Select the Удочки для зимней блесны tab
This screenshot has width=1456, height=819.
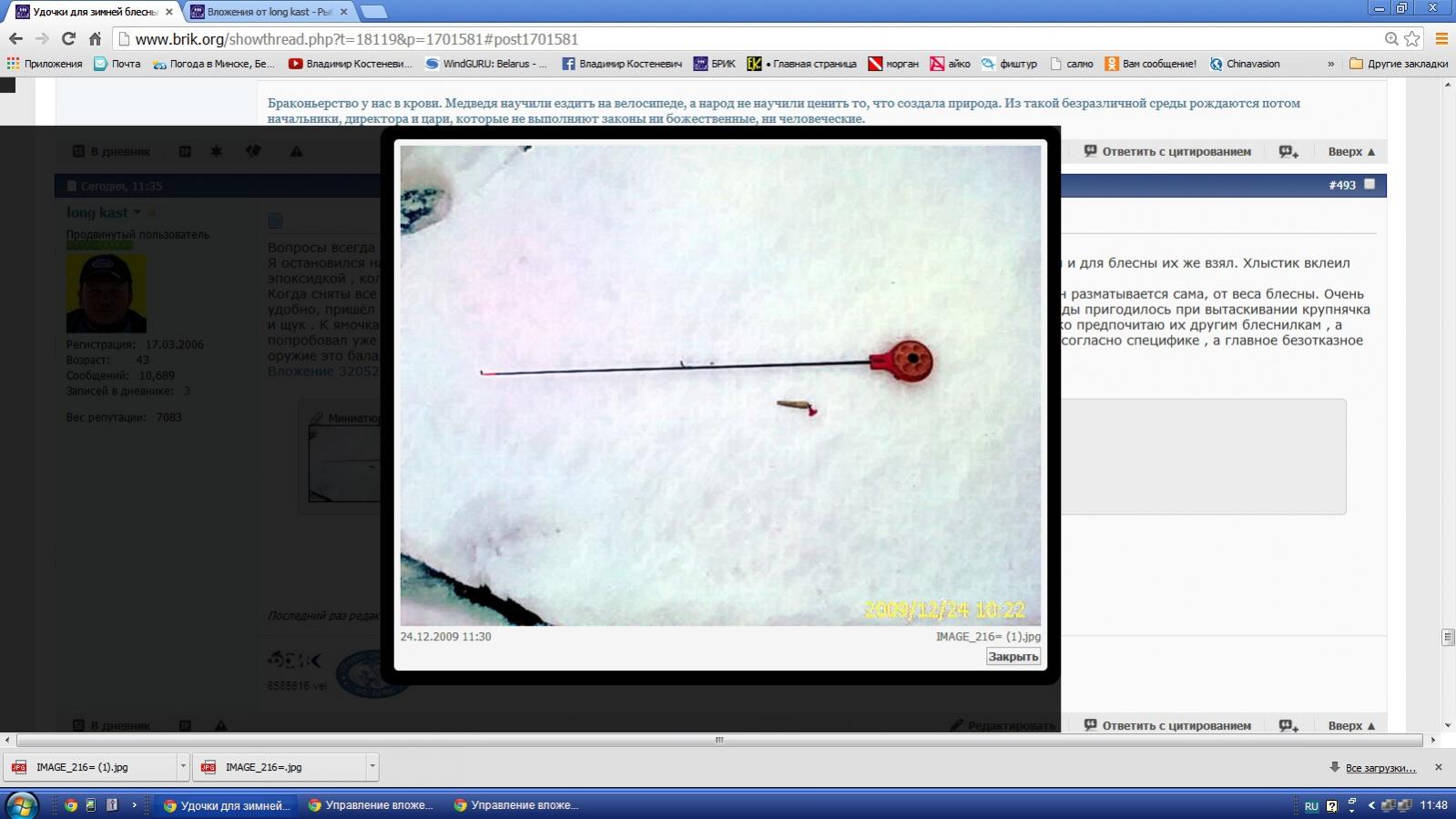tap(95, 12)
